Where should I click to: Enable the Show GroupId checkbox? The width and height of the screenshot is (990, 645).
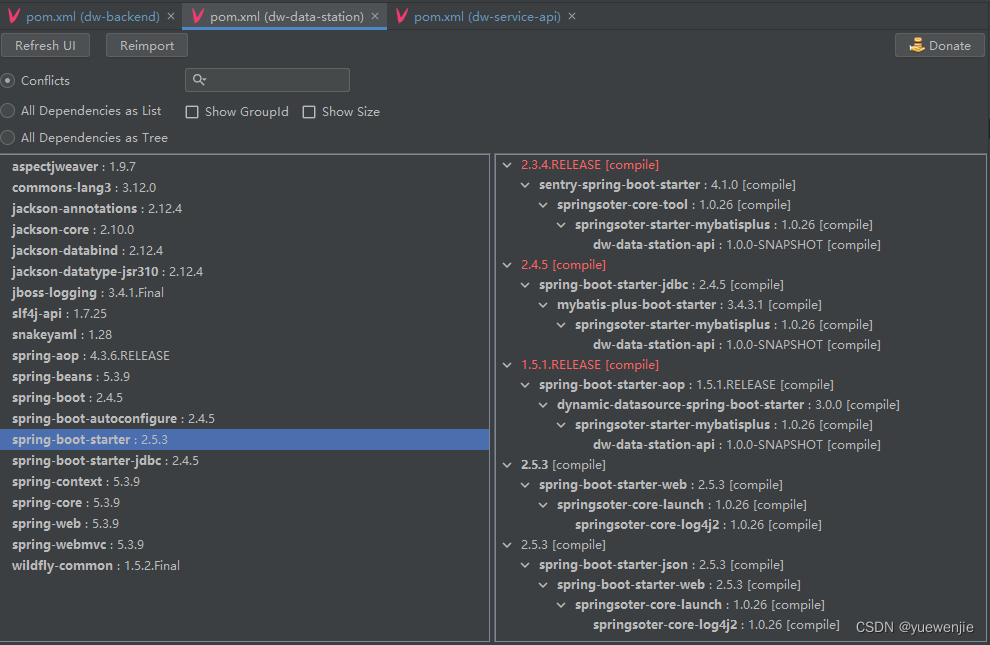pos(192,112)
